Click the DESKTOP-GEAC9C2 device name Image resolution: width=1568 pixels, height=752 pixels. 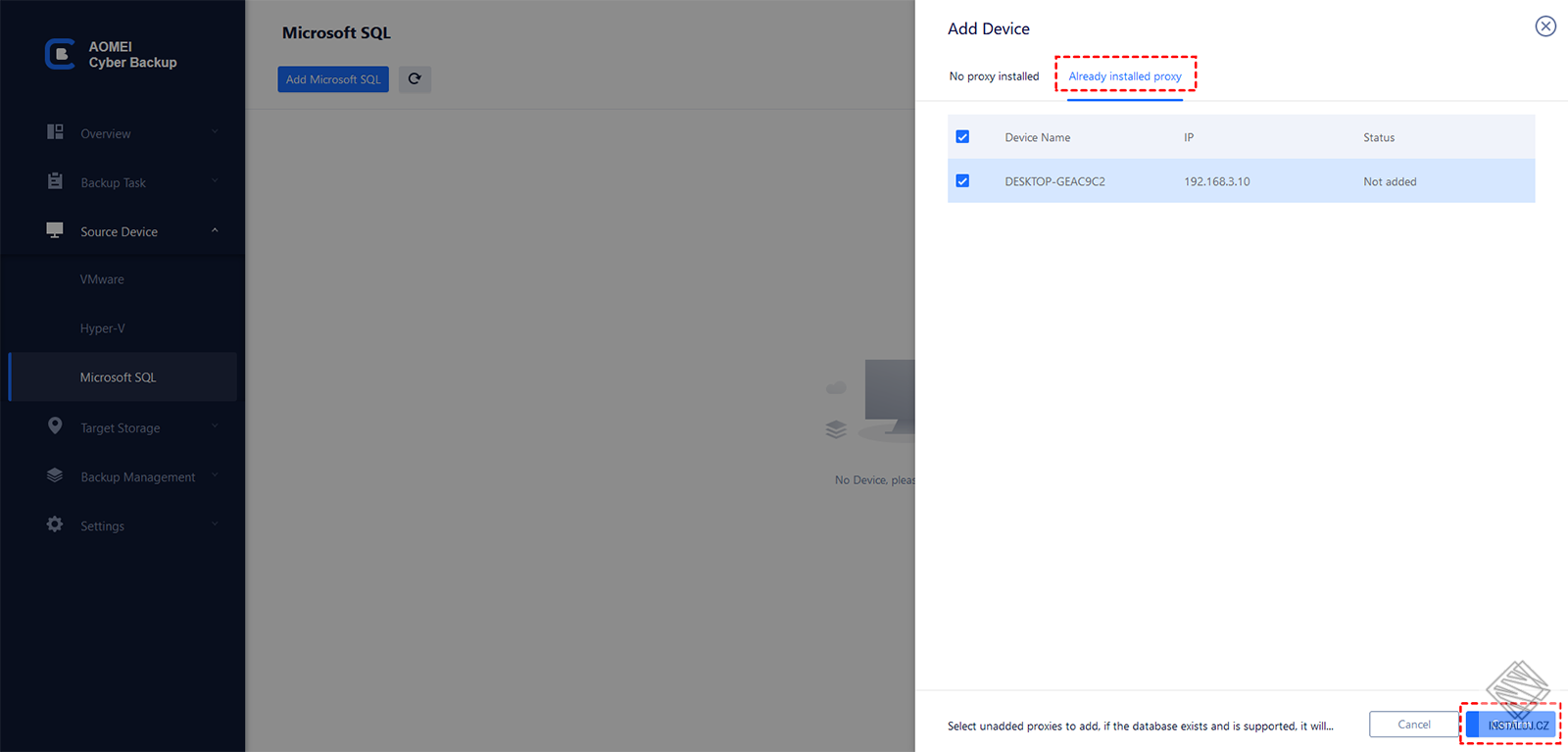pyautogui.click(x=1054, y=181)
